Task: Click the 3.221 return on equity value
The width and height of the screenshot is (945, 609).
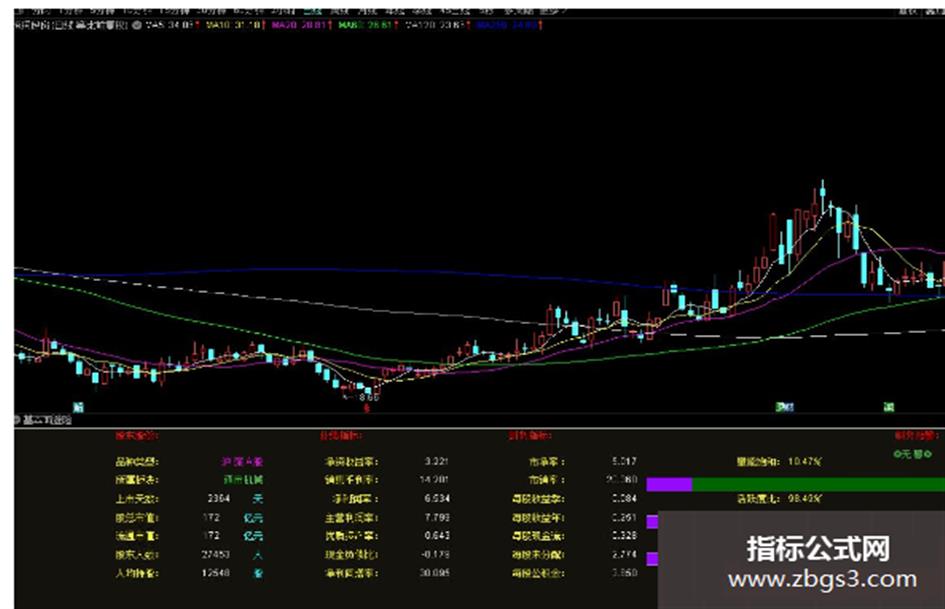Action: (x=436, y=461)
